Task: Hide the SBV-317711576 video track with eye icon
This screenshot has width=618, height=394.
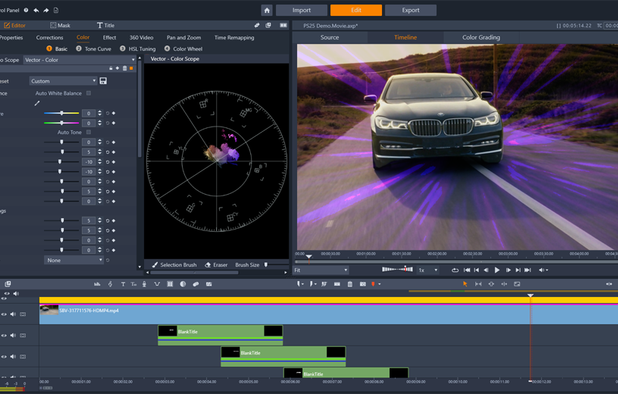Action: 4,314
